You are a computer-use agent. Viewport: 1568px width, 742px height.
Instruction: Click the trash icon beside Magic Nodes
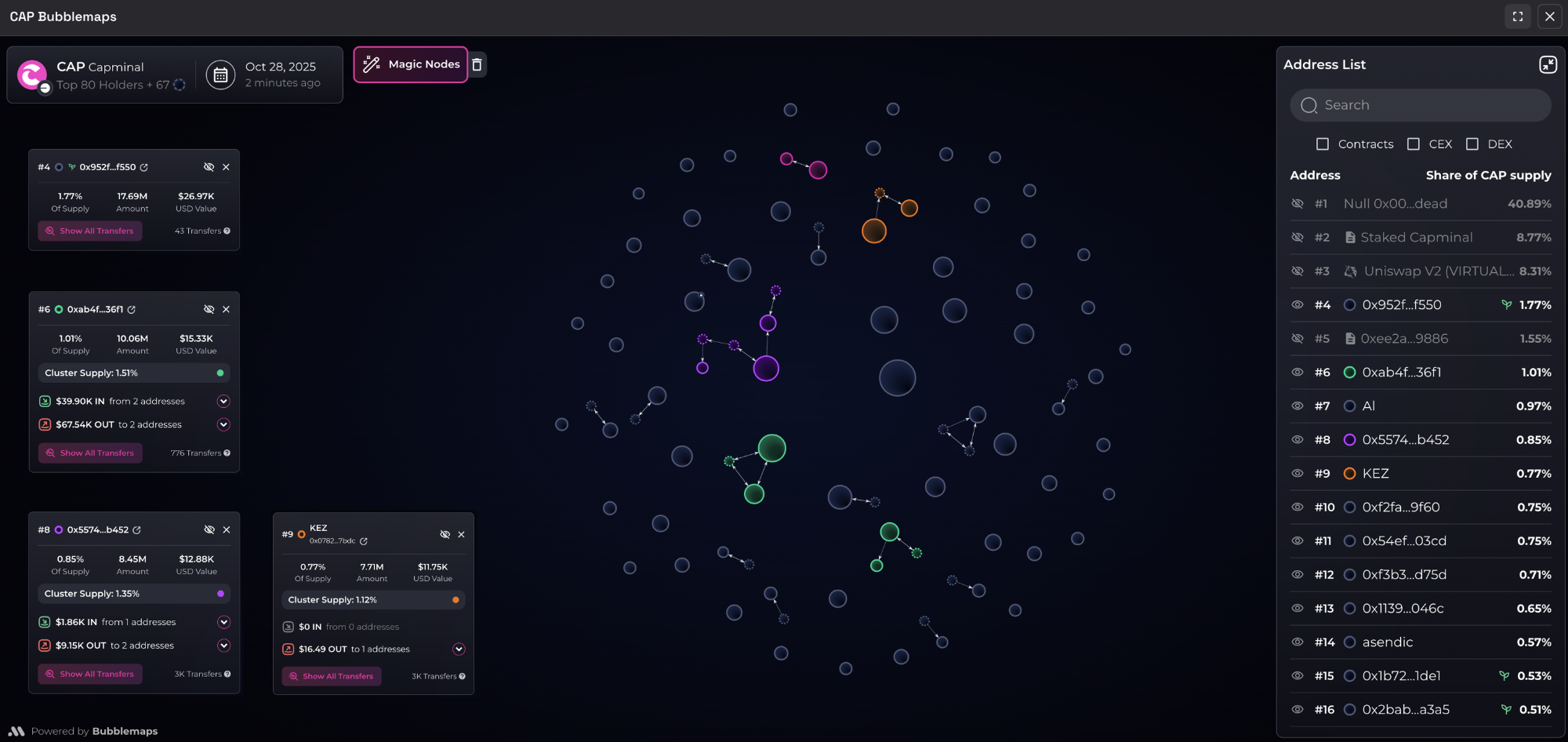[x=477, y=64]
